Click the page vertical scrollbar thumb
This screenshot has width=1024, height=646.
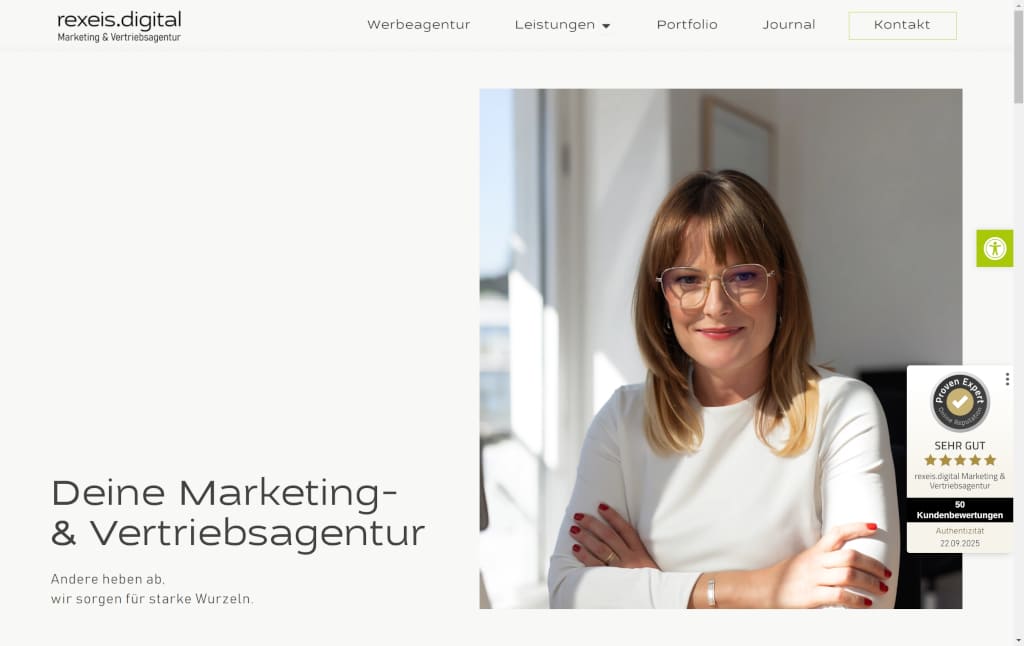click(x=1018, y=57)
